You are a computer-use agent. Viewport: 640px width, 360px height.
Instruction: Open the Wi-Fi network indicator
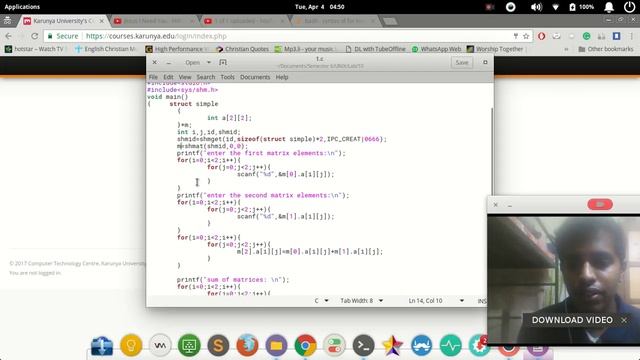click(556, 7)
